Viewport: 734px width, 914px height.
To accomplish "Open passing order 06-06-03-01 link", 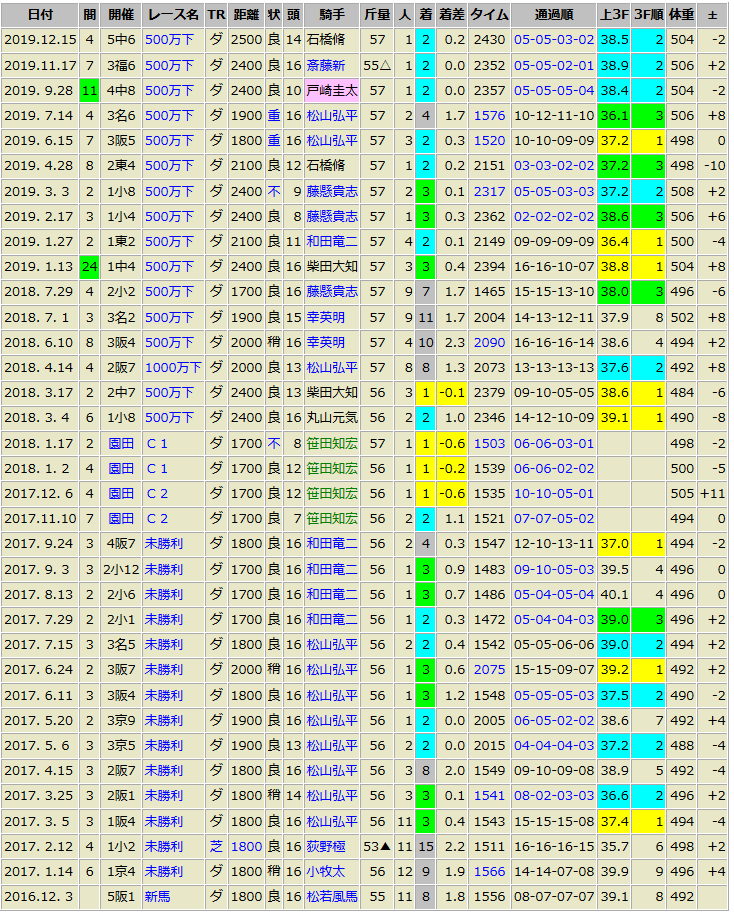I will click(553, 443).
